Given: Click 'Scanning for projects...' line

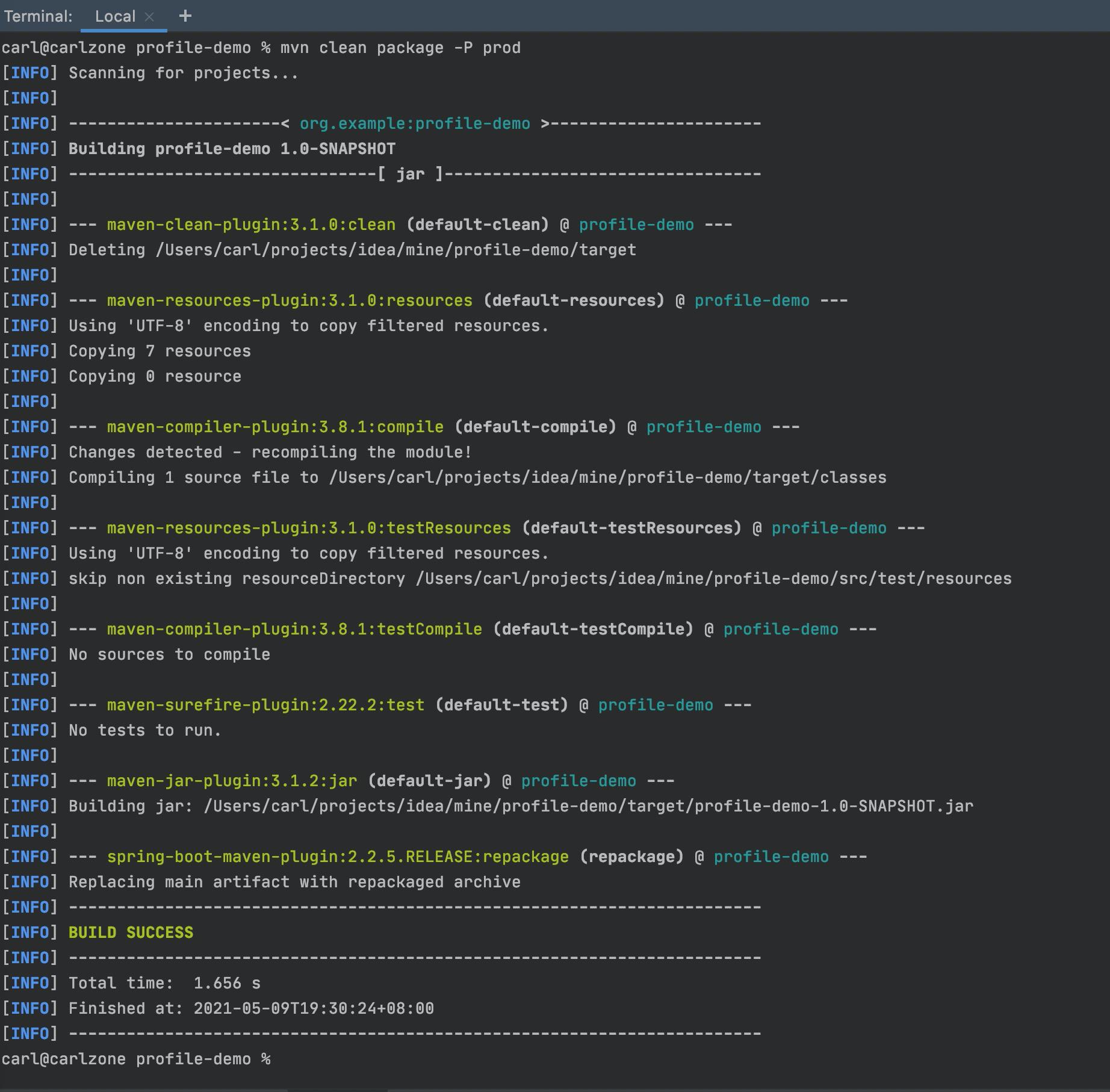Looking at the screenshot, I should click(184, 73).
